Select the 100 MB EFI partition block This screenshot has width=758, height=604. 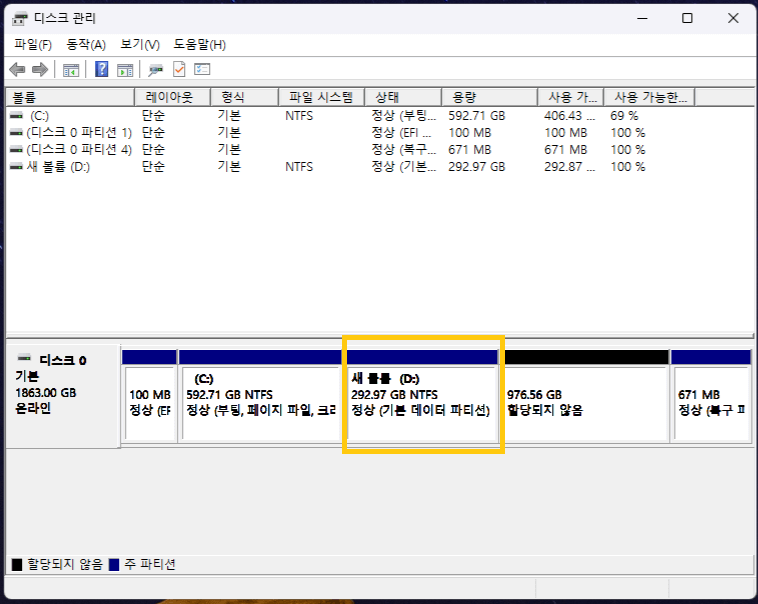pyautogui.click(x=149, y=396)
